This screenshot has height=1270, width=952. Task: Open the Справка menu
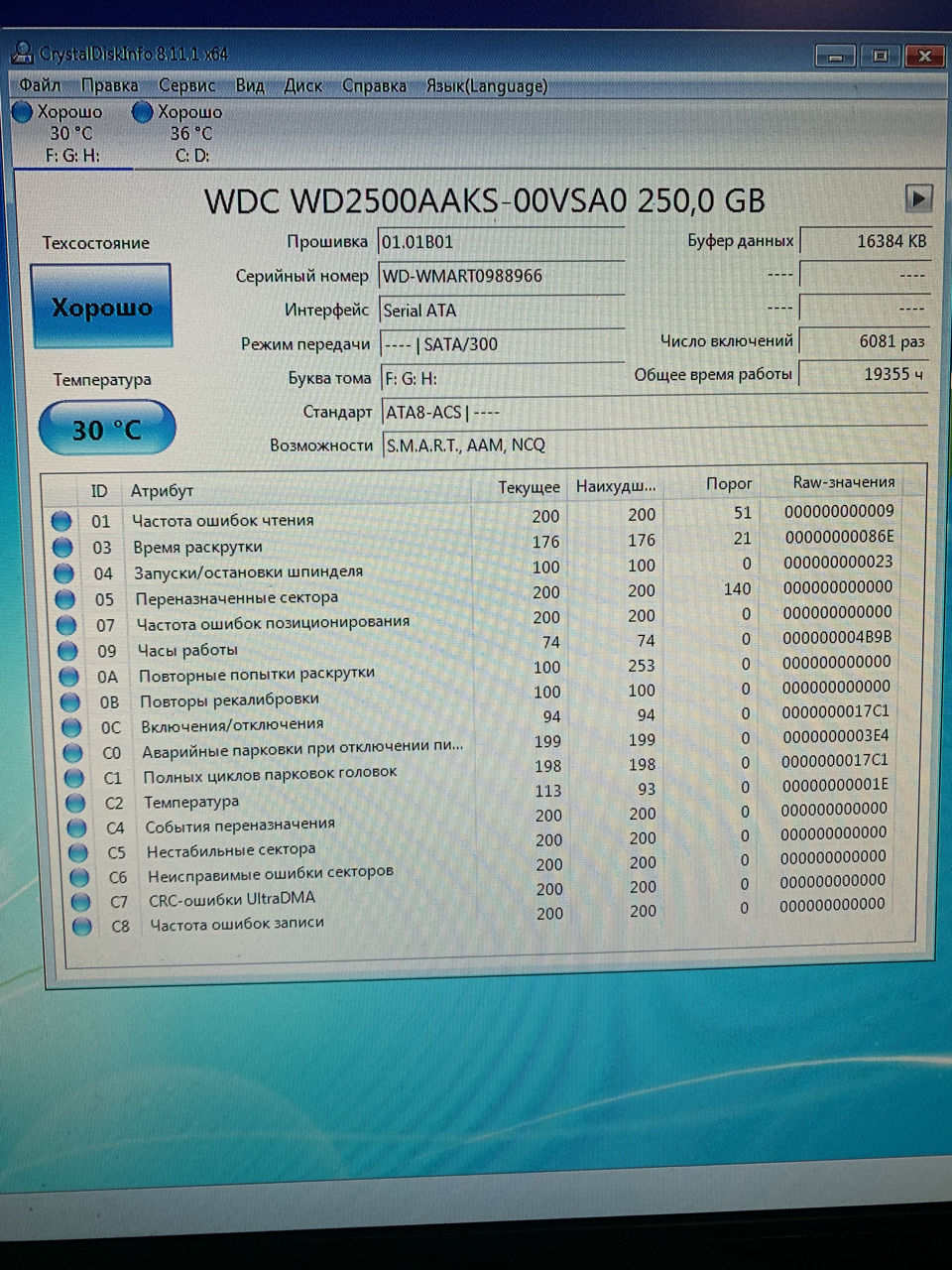coord(374,86)
